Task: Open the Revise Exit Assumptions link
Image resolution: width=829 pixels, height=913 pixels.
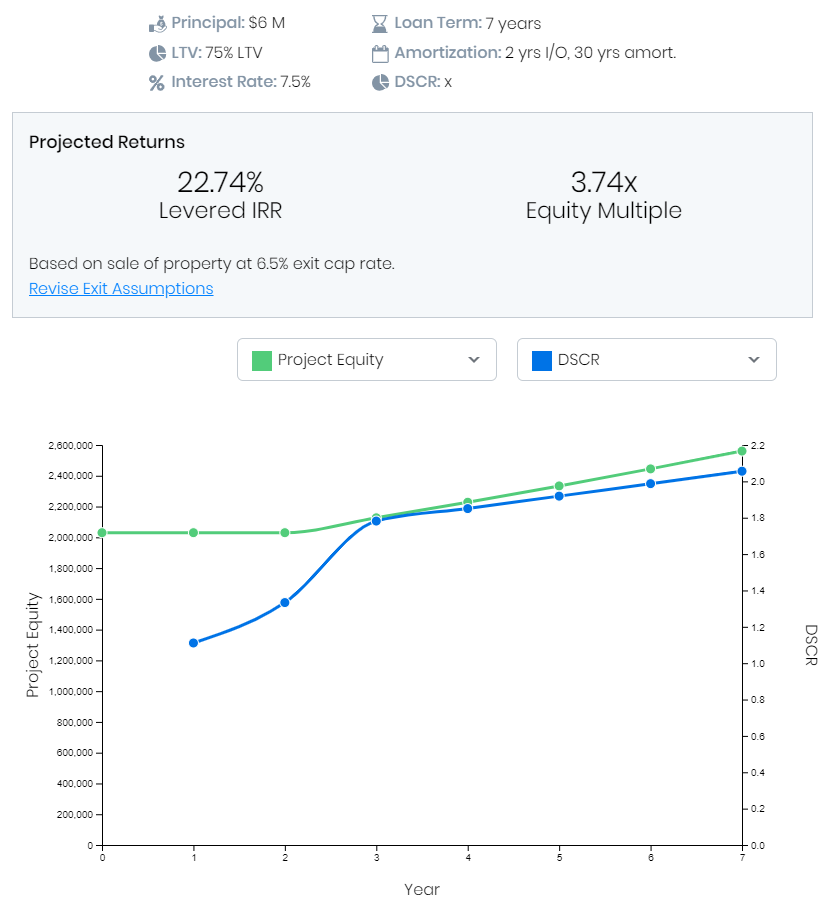Action: 121,289
